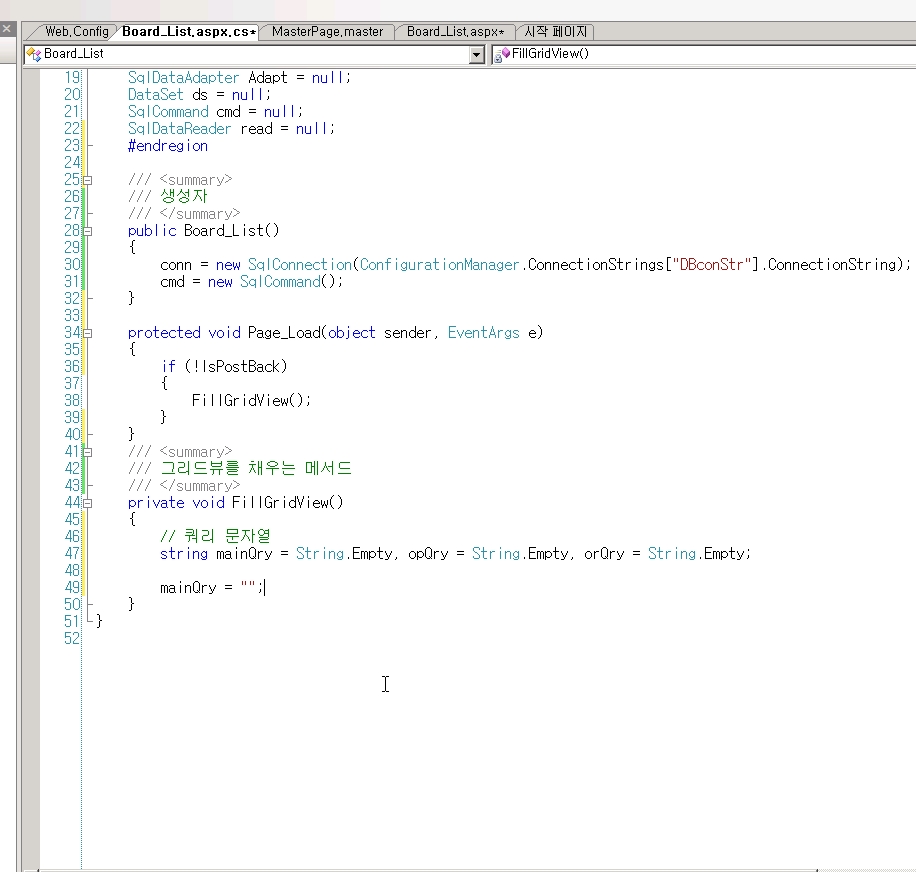Click the Board_List class name in combo box
Image resolution: width=916 pixels, height=872 pixels.
tap(74, 54)
